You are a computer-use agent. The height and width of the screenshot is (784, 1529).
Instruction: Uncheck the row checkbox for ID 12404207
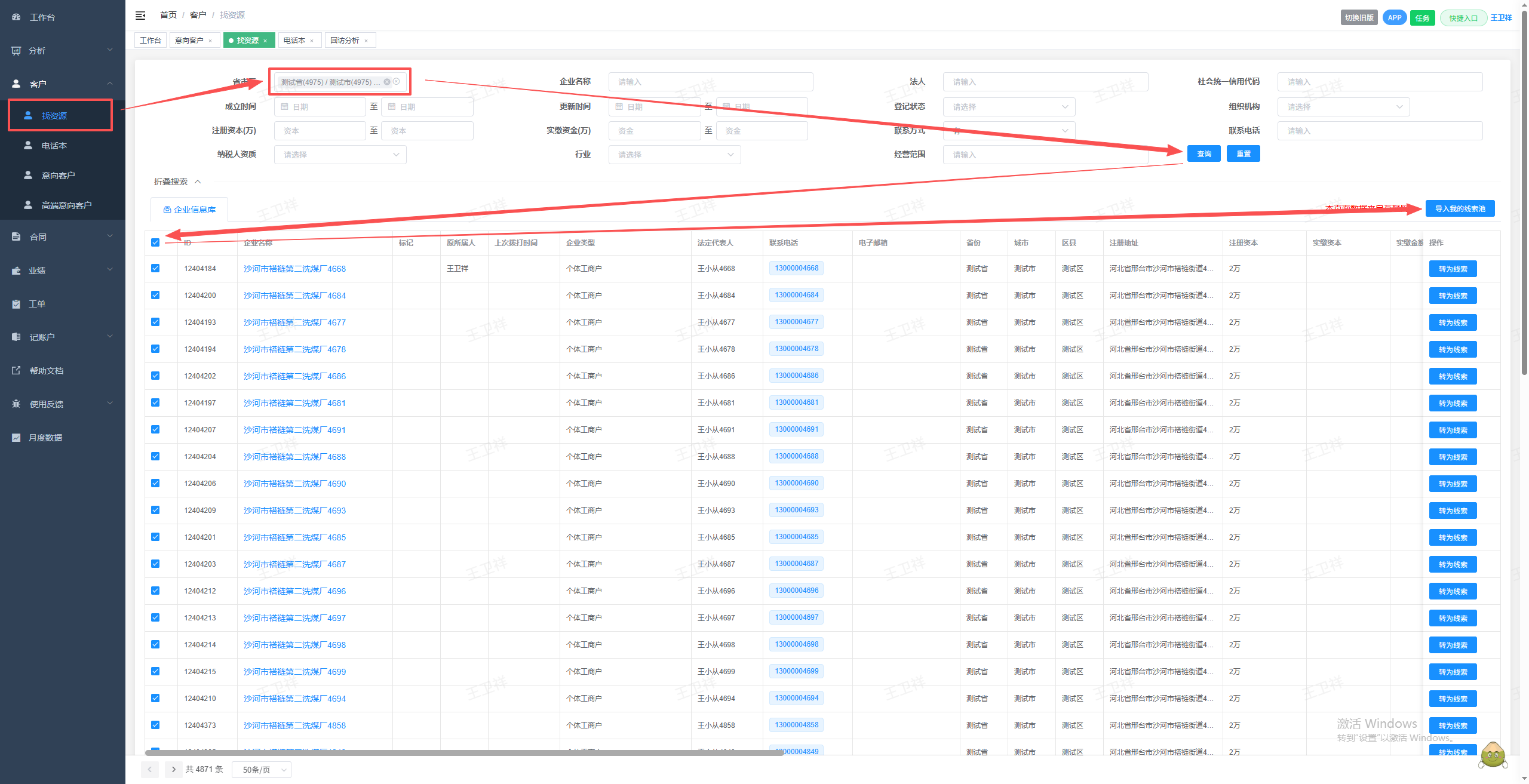(x=155, y=429)
